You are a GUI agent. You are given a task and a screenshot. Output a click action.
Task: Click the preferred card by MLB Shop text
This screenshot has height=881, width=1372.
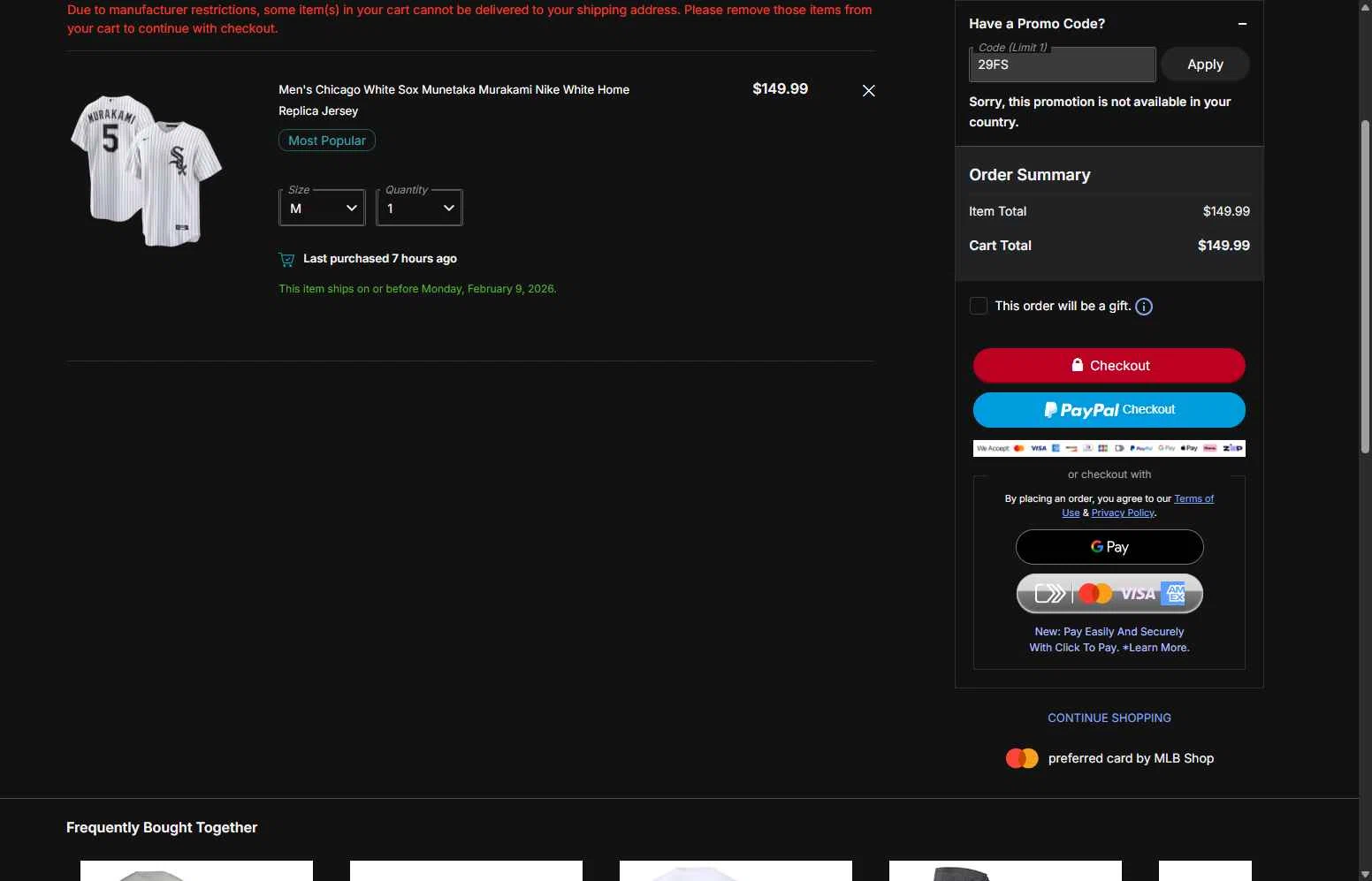1131,758
